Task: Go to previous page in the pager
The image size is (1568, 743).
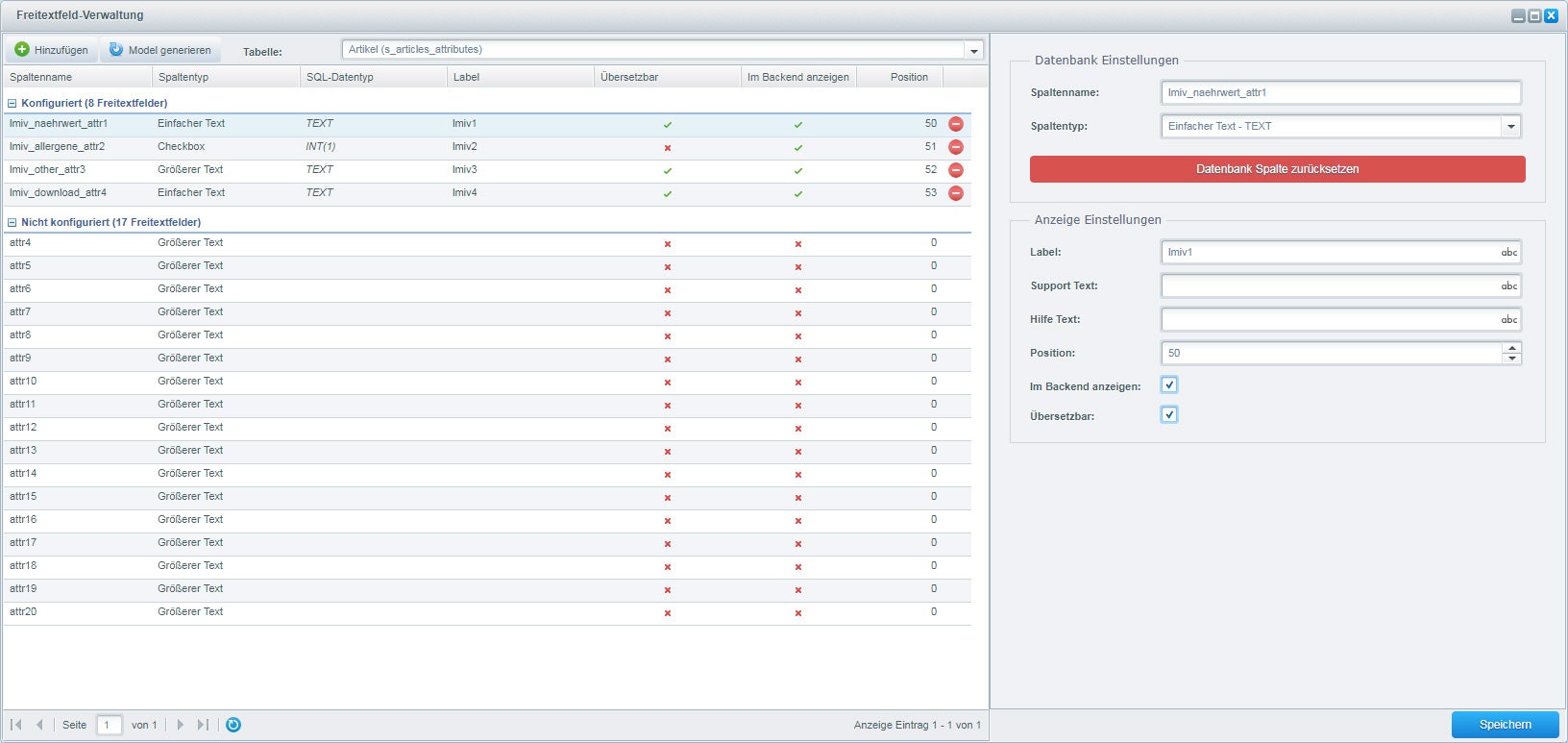Action: tap(39, 725)
